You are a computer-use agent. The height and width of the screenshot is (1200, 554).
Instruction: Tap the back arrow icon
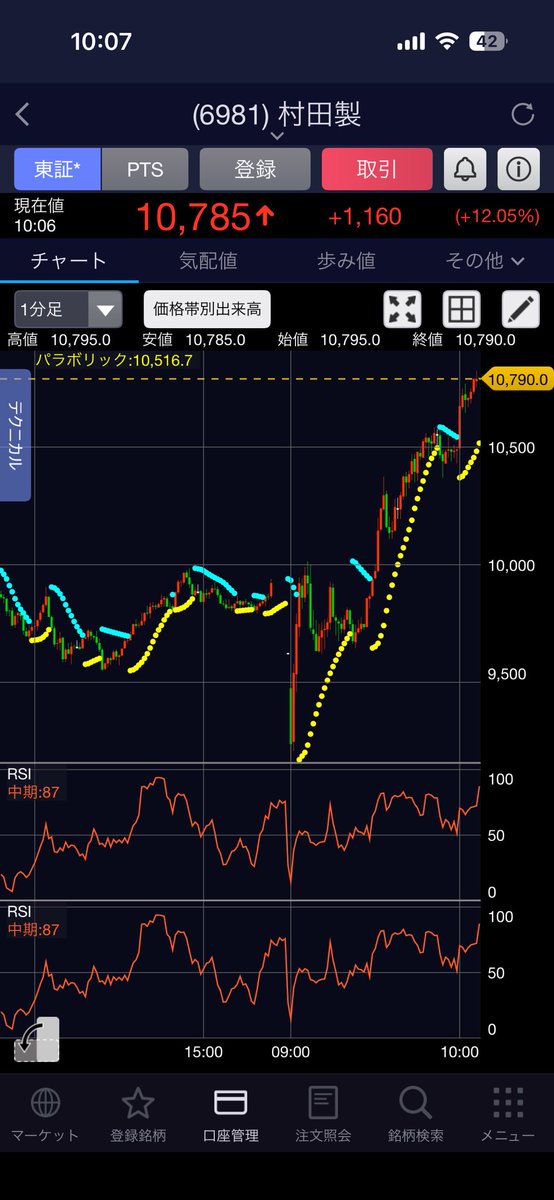click(23, 114)
